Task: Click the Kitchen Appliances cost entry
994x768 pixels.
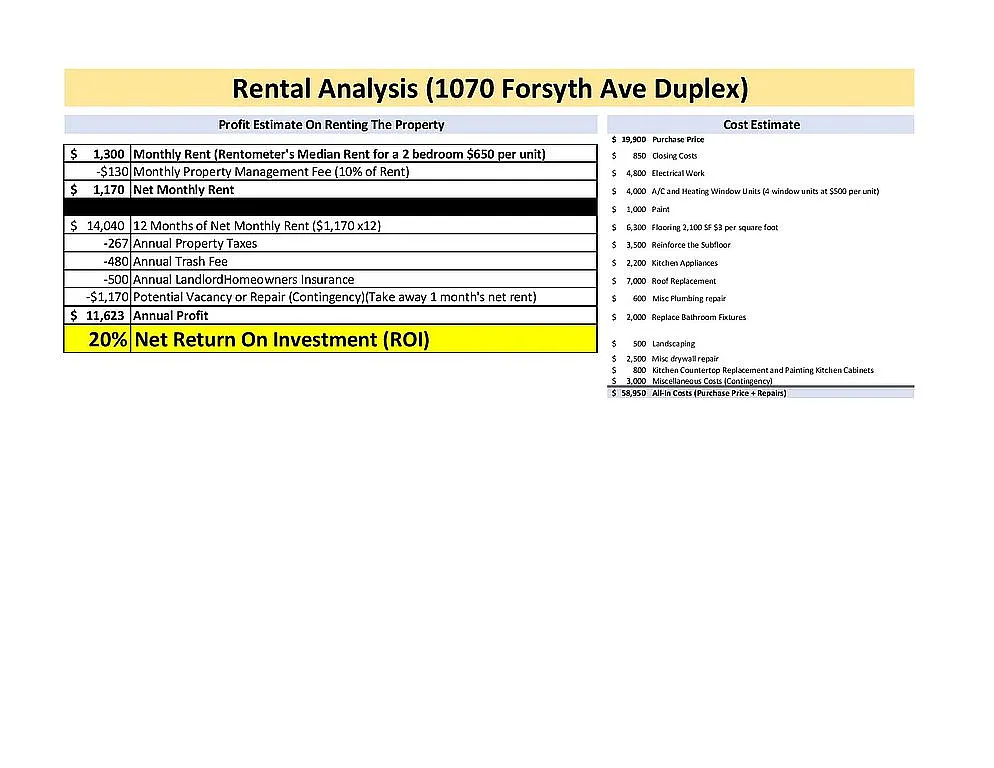Action: click(684, 263)
